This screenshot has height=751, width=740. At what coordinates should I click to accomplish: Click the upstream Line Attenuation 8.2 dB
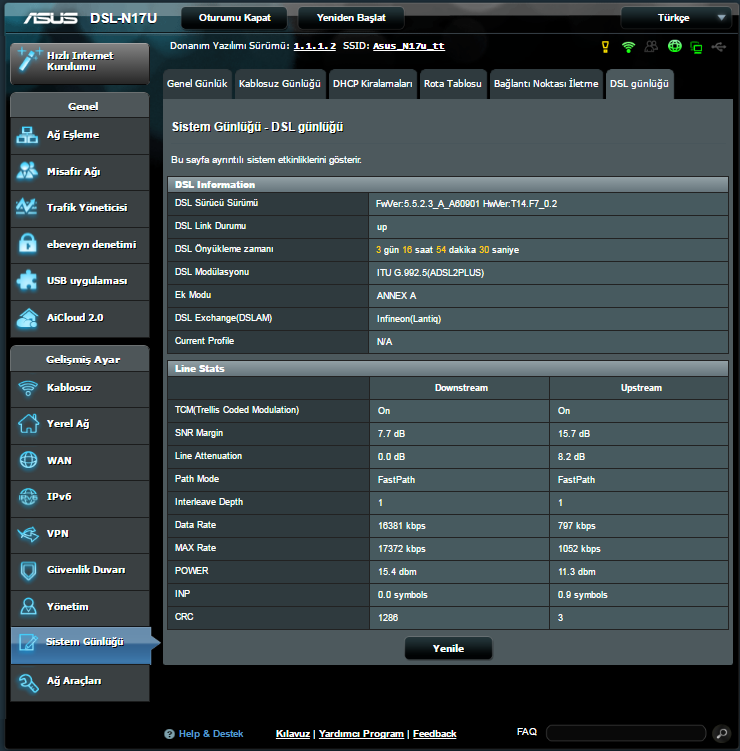571,457
